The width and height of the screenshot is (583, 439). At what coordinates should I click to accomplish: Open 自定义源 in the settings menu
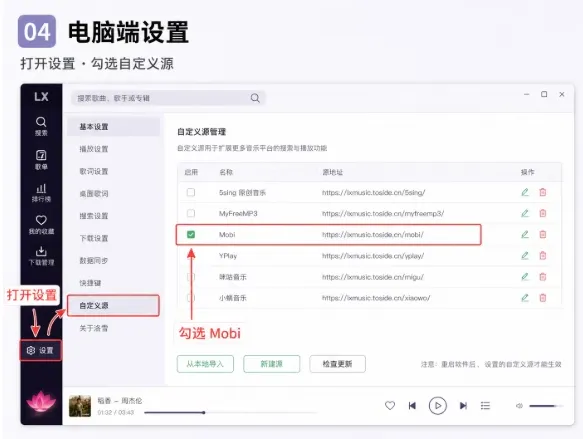click(x=113, y=306)
